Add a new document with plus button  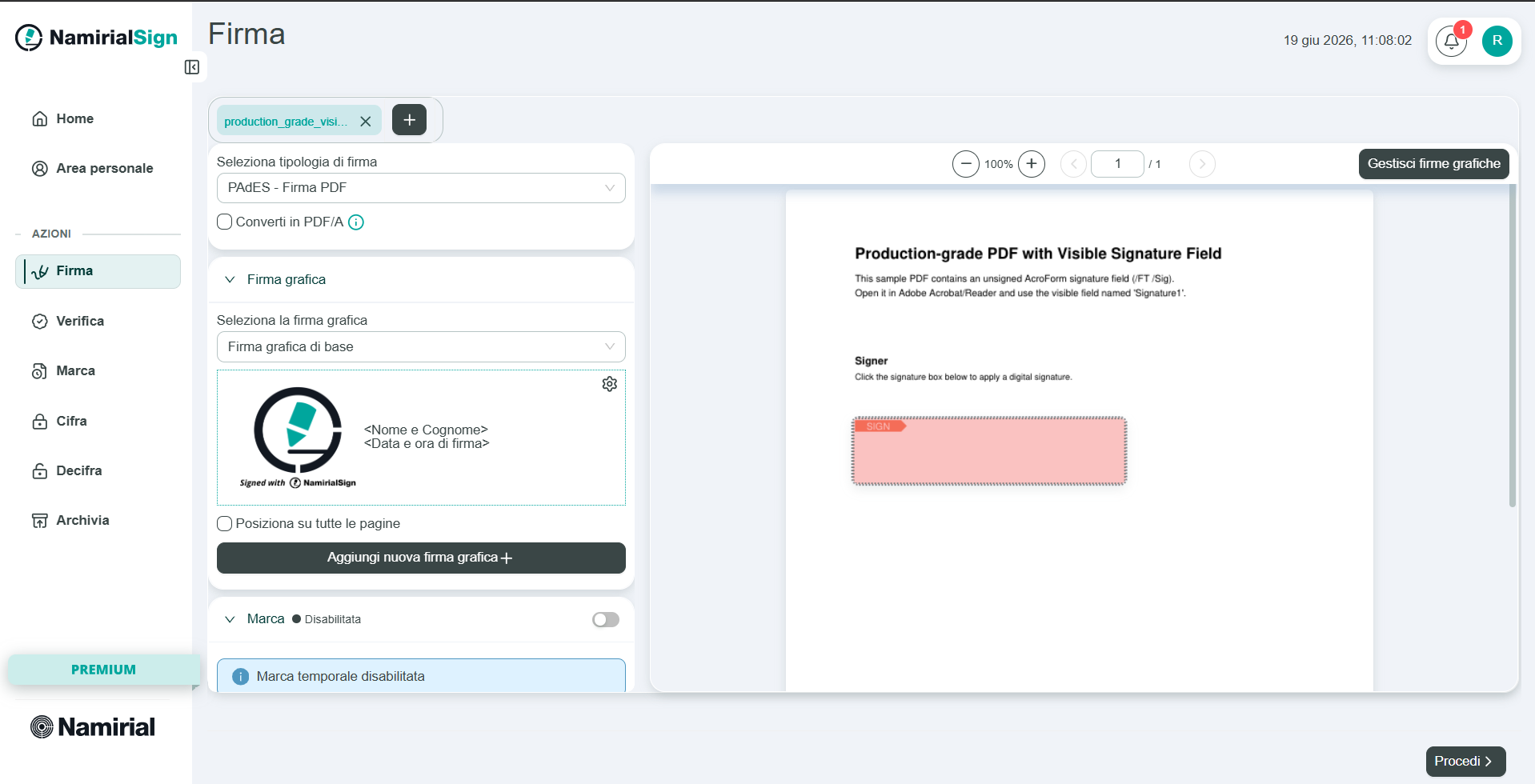click(409, 120)
